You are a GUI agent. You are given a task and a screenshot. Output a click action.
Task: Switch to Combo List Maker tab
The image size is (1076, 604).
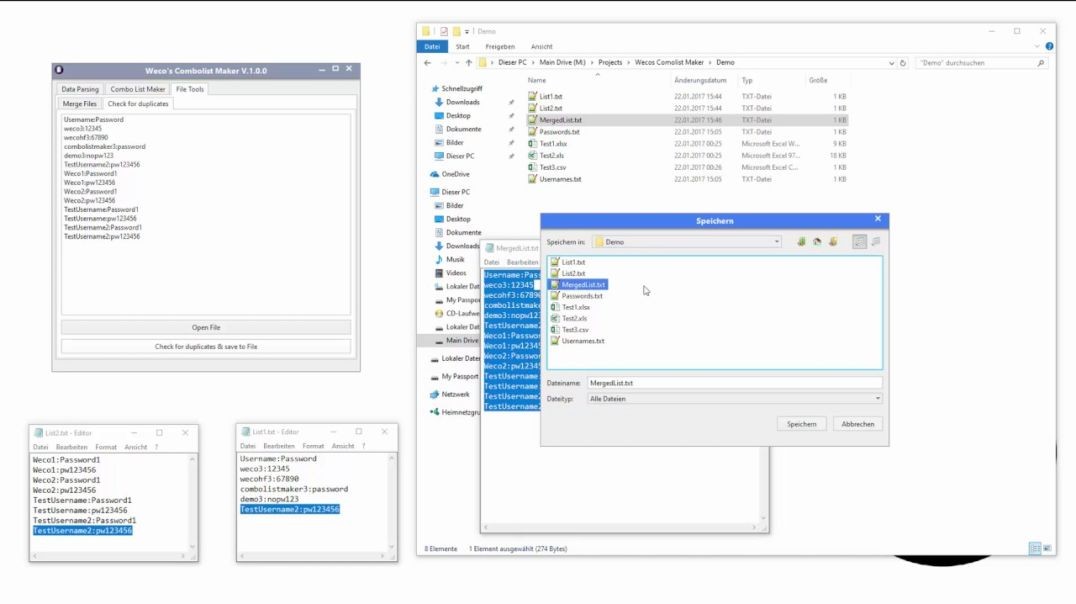[138, 89]
